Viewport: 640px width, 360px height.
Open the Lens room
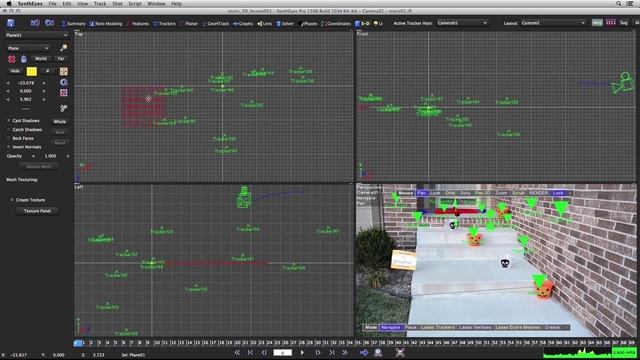click(264, 24)
